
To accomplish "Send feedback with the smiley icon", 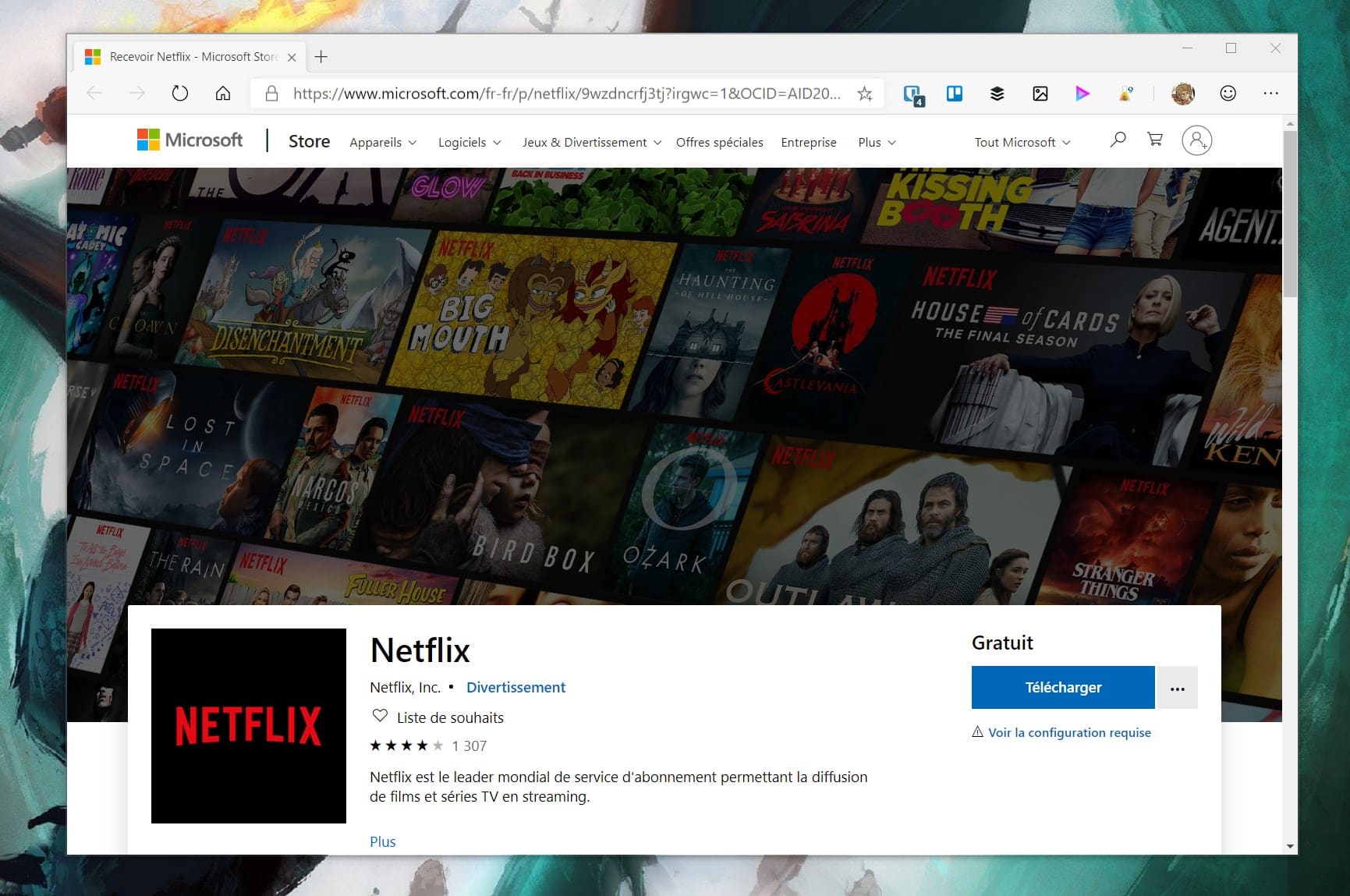I will (1228, 94).
